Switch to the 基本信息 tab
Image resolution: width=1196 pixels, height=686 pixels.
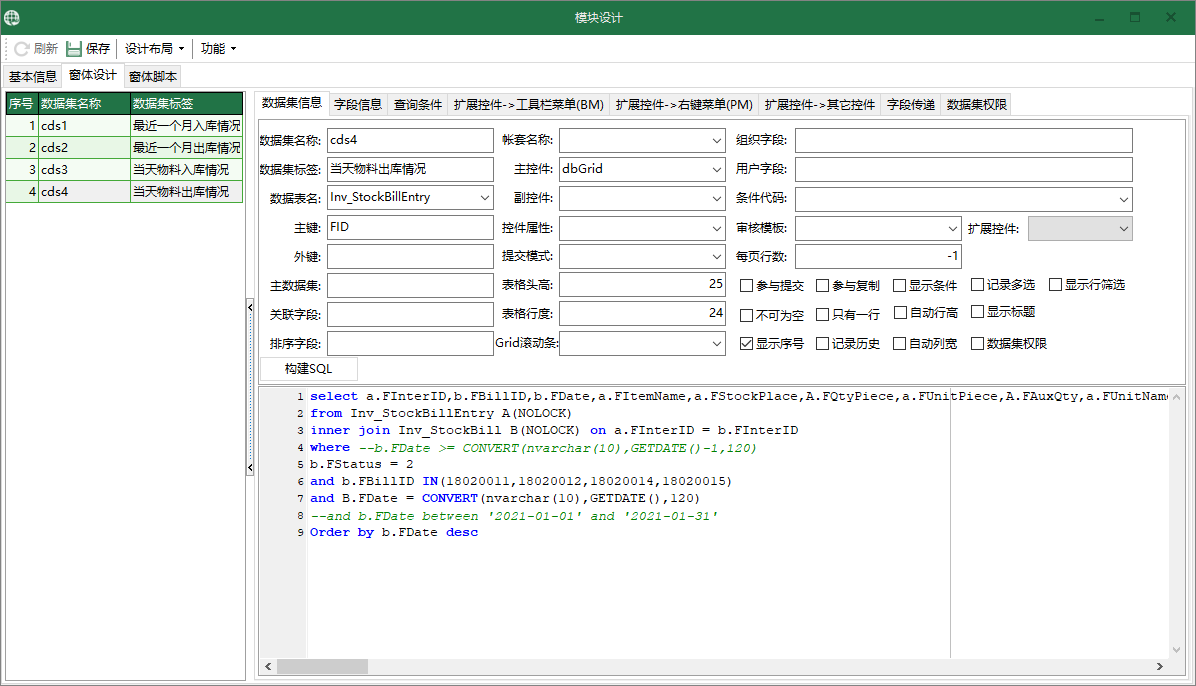pos(33,76)
